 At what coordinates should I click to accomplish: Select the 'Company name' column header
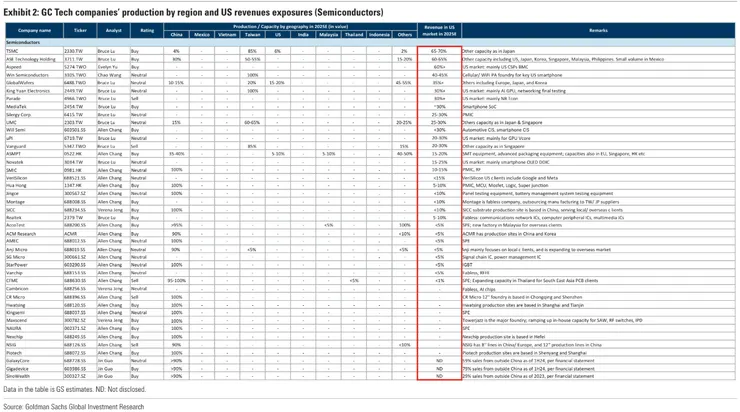(x=34, y=30)
